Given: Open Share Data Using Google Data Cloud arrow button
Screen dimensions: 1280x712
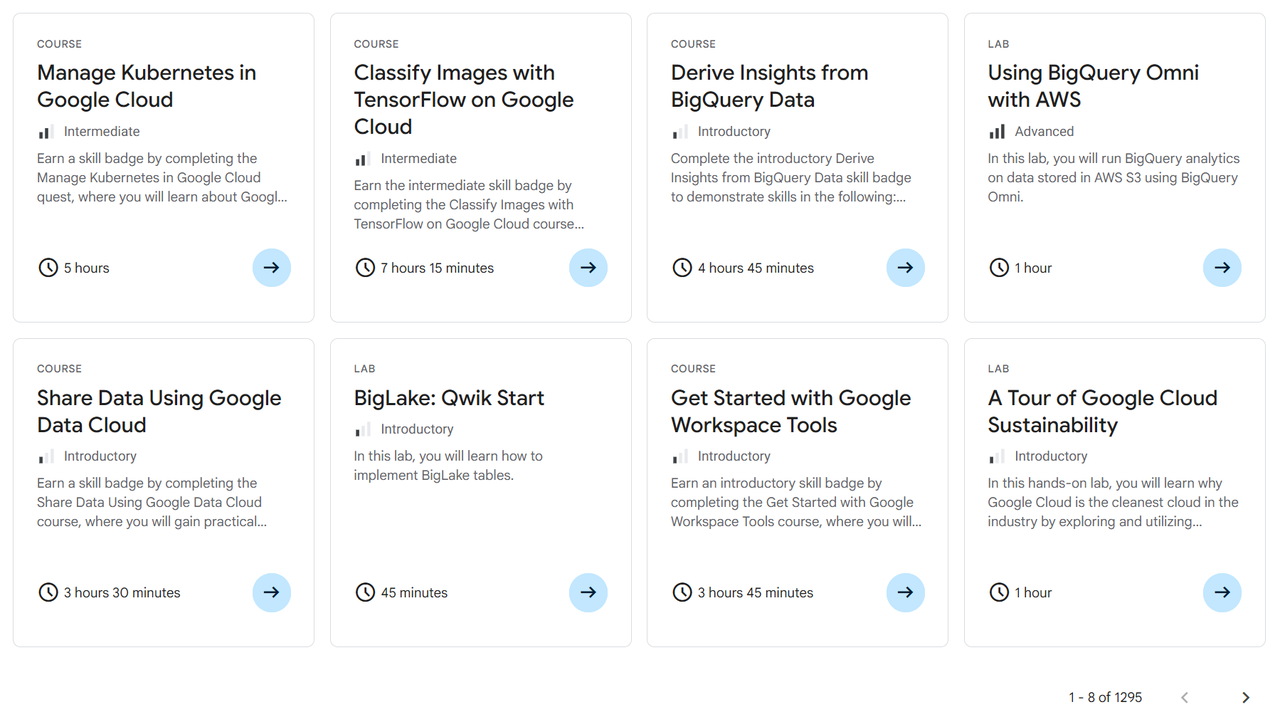Looking at the screenshot, I should pos(271,593).
